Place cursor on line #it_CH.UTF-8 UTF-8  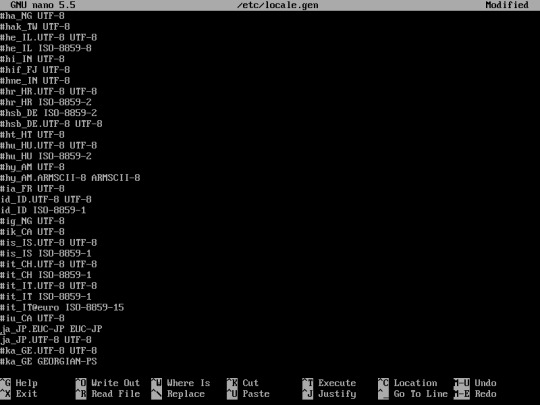click(49, 264)
